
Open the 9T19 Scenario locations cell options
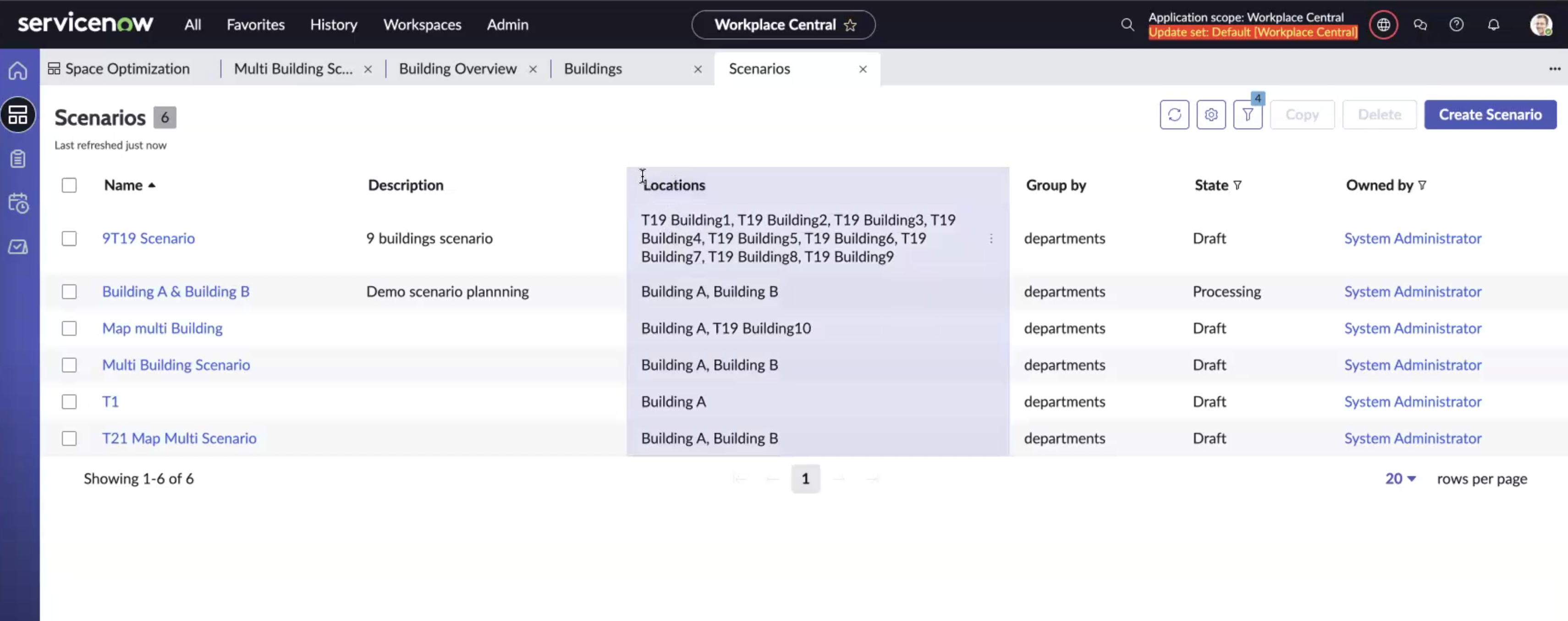[x=991, y=238]
